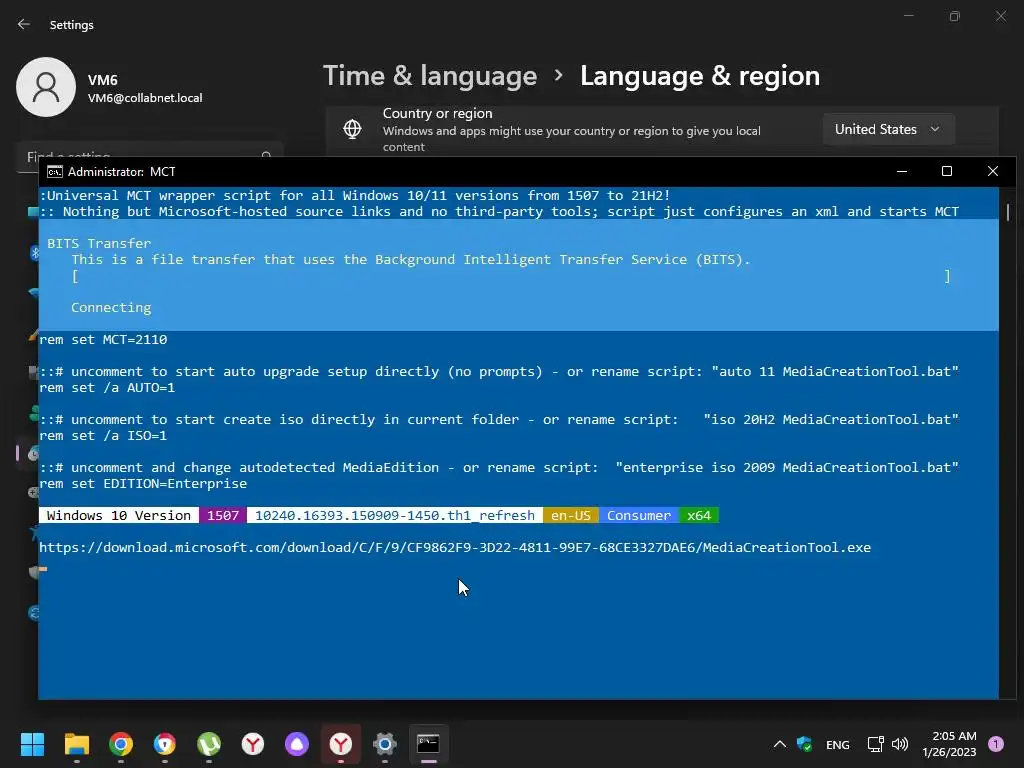Screen dimensions: 1024x768
Task: Click the MCT console vertical scrollbar thumb
Action: (1008, 212)
